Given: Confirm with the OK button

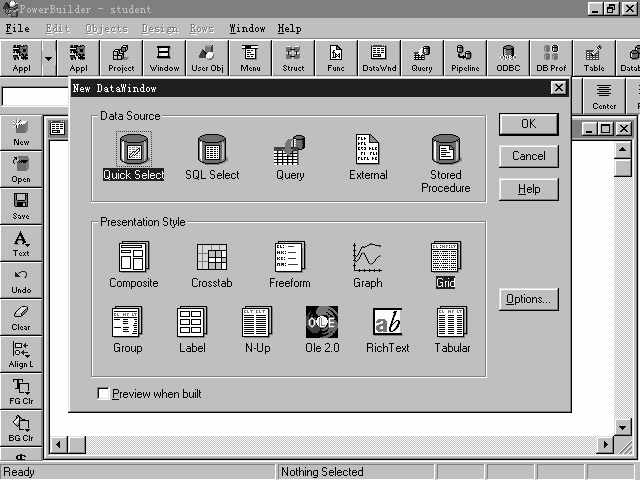Looking at the screenshot, I should 529,124.
